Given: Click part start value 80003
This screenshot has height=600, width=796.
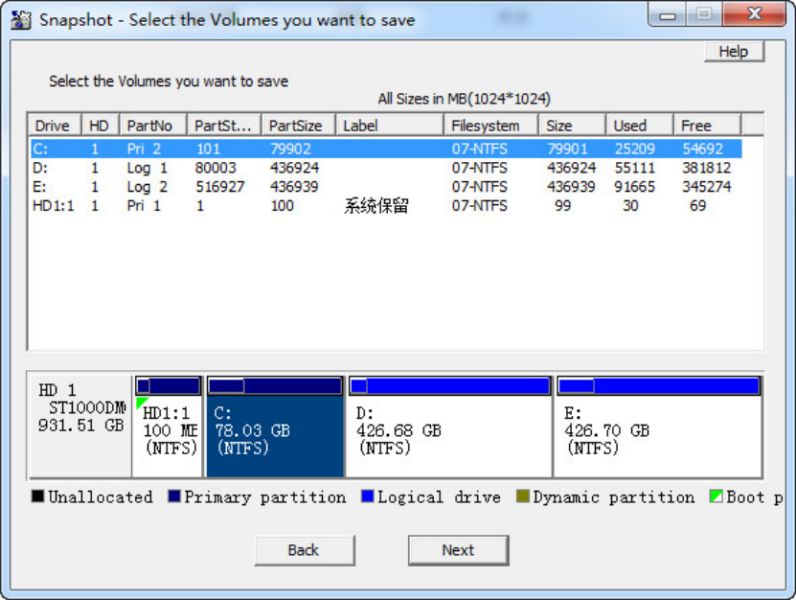Looking at the screenshot, I should [x=216, y=168].
